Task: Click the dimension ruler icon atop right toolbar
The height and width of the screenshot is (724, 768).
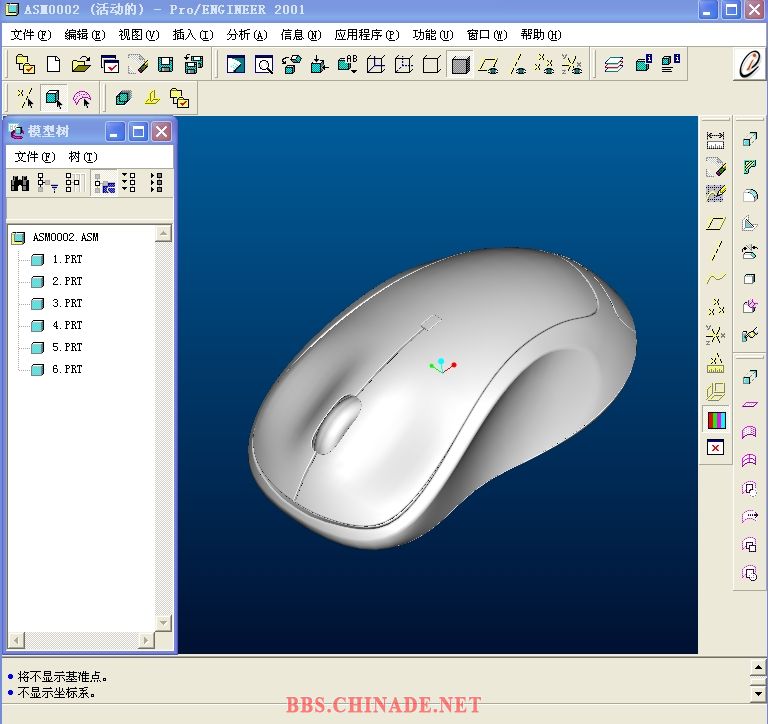Action: click(715, 141)
